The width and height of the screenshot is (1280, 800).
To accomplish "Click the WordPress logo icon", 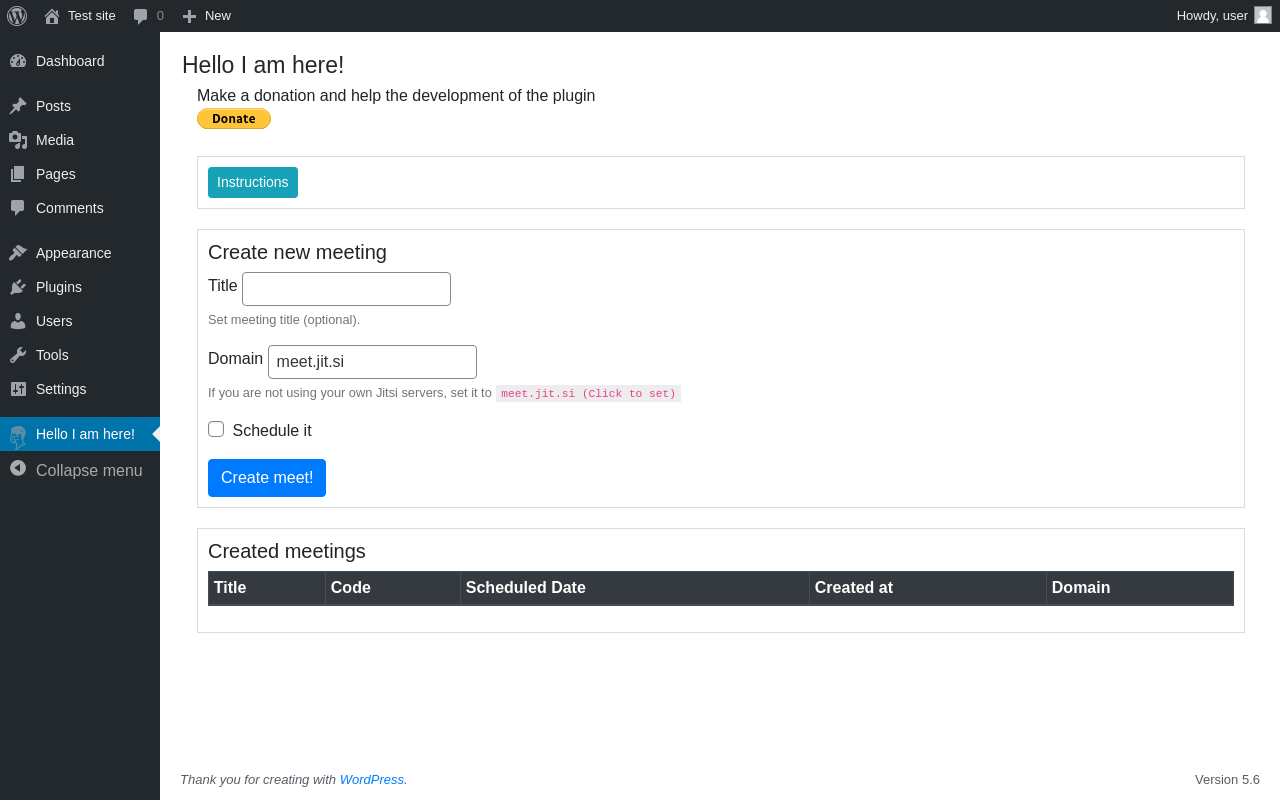I will 17,16.
